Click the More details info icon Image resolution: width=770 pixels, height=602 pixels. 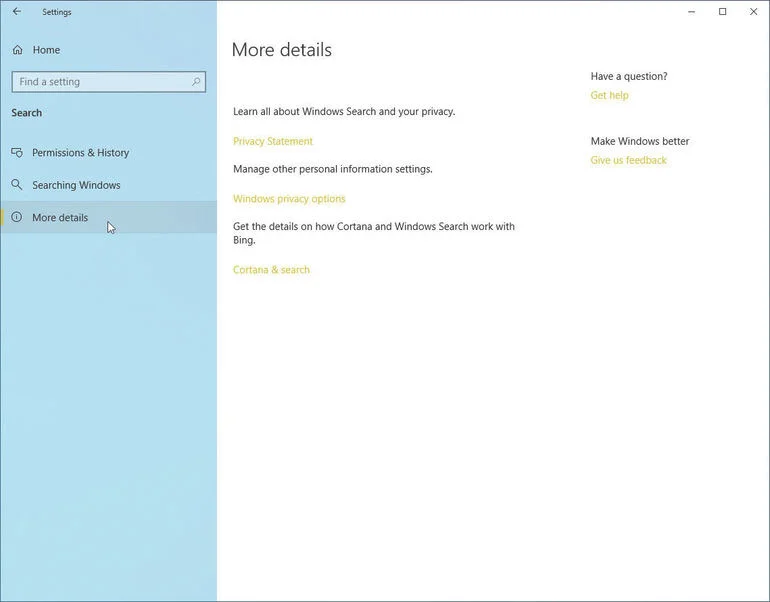click(x=17, y=217)
